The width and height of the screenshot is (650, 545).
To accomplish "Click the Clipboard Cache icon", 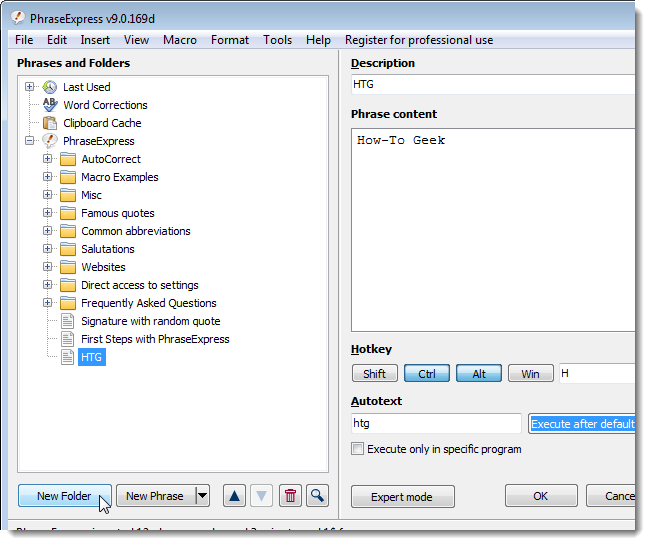I will 50,123.
